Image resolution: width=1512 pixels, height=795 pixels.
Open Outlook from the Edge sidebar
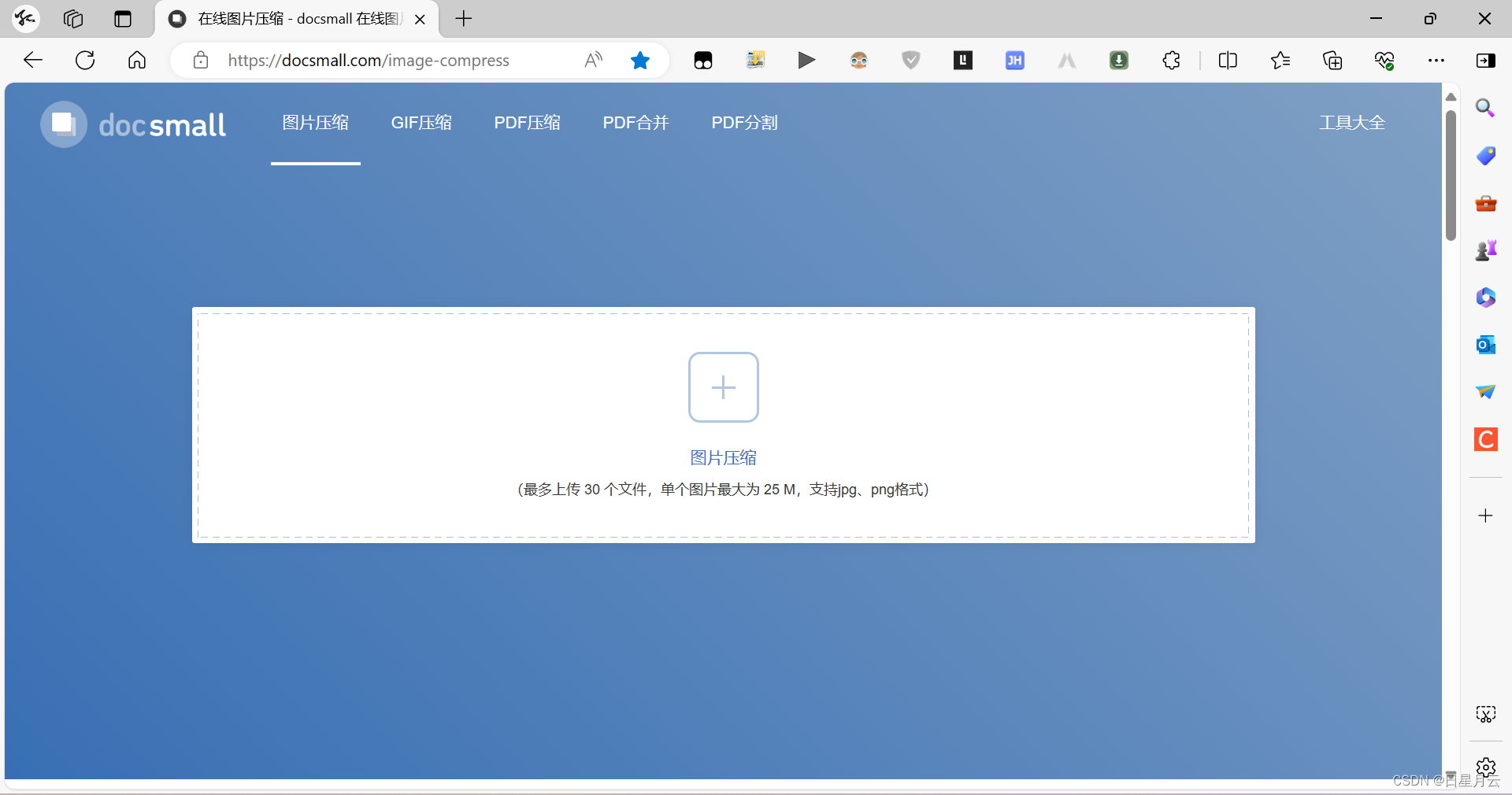1484,345
